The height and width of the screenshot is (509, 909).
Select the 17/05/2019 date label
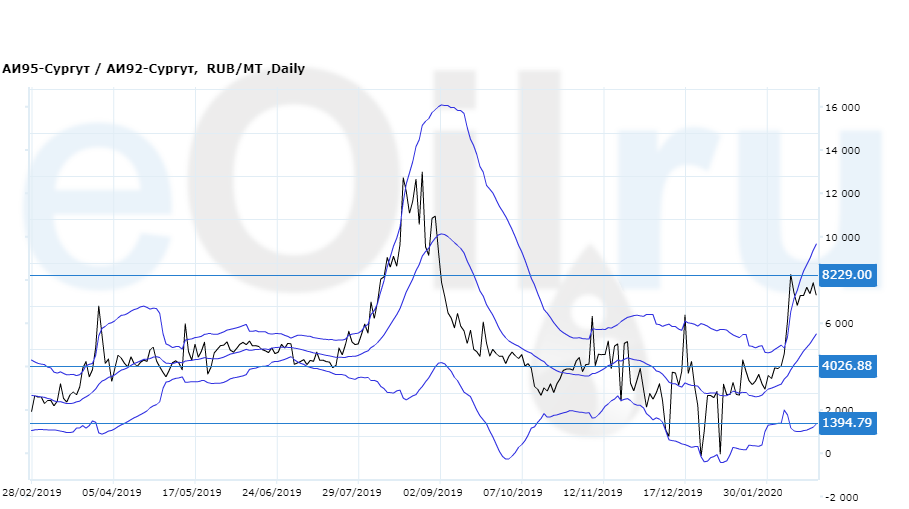pyautogui.click(x=192, y=492)
